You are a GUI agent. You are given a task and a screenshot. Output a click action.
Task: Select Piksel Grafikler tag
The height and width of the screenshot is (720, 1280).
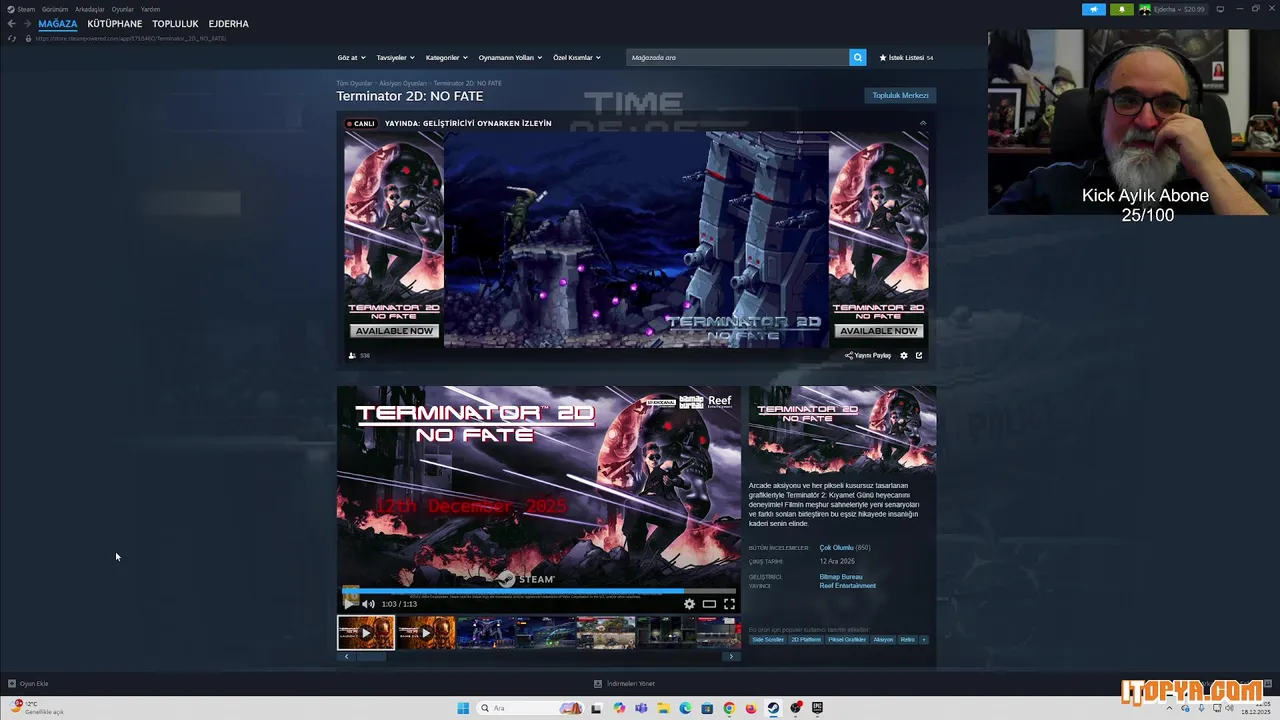click(x=847, y=640)
